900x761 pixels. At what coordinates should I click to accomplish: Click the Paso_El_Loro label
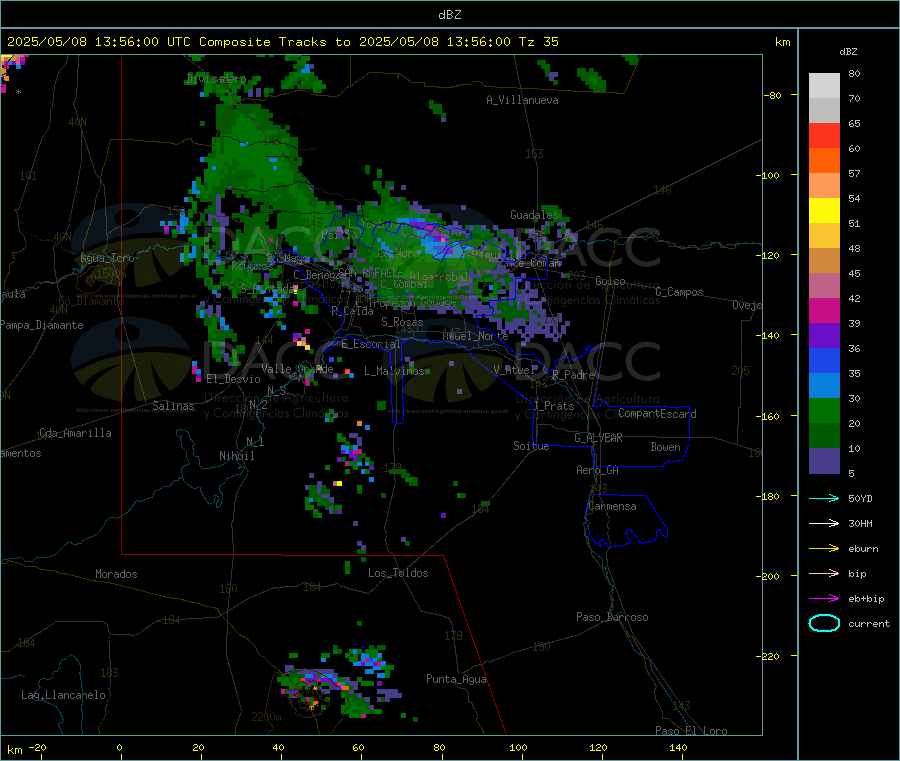[691, 731]
